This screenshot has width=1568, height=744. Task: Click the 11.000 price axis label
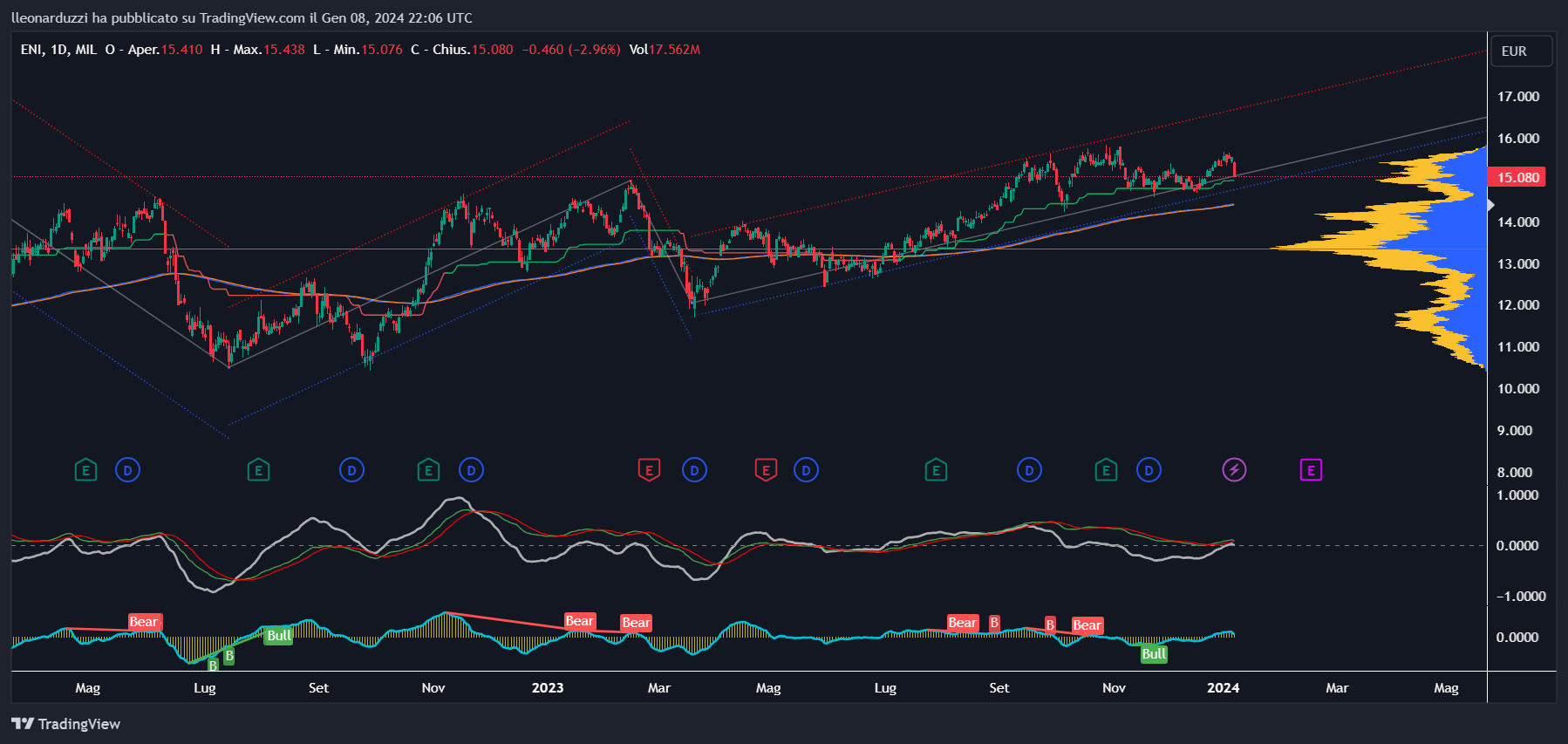[x=1518, y=347]
